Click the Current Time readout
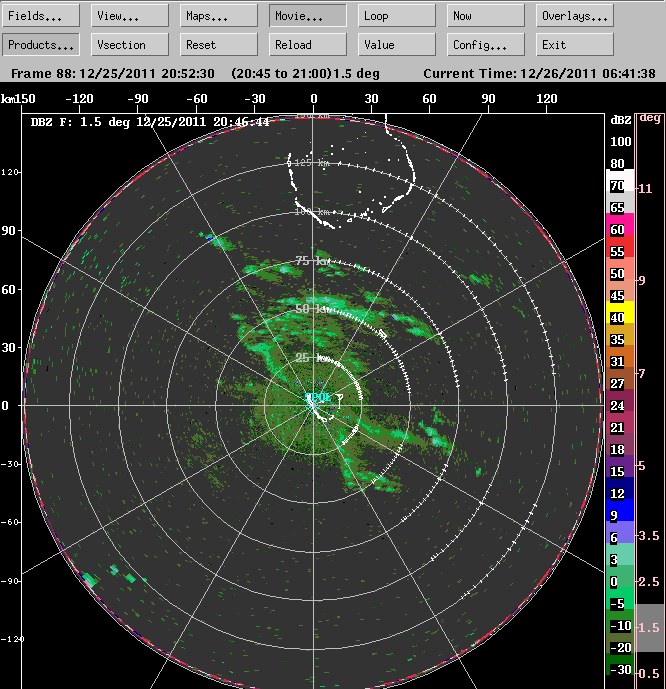The image size is (666, 689). coord(539,73)
